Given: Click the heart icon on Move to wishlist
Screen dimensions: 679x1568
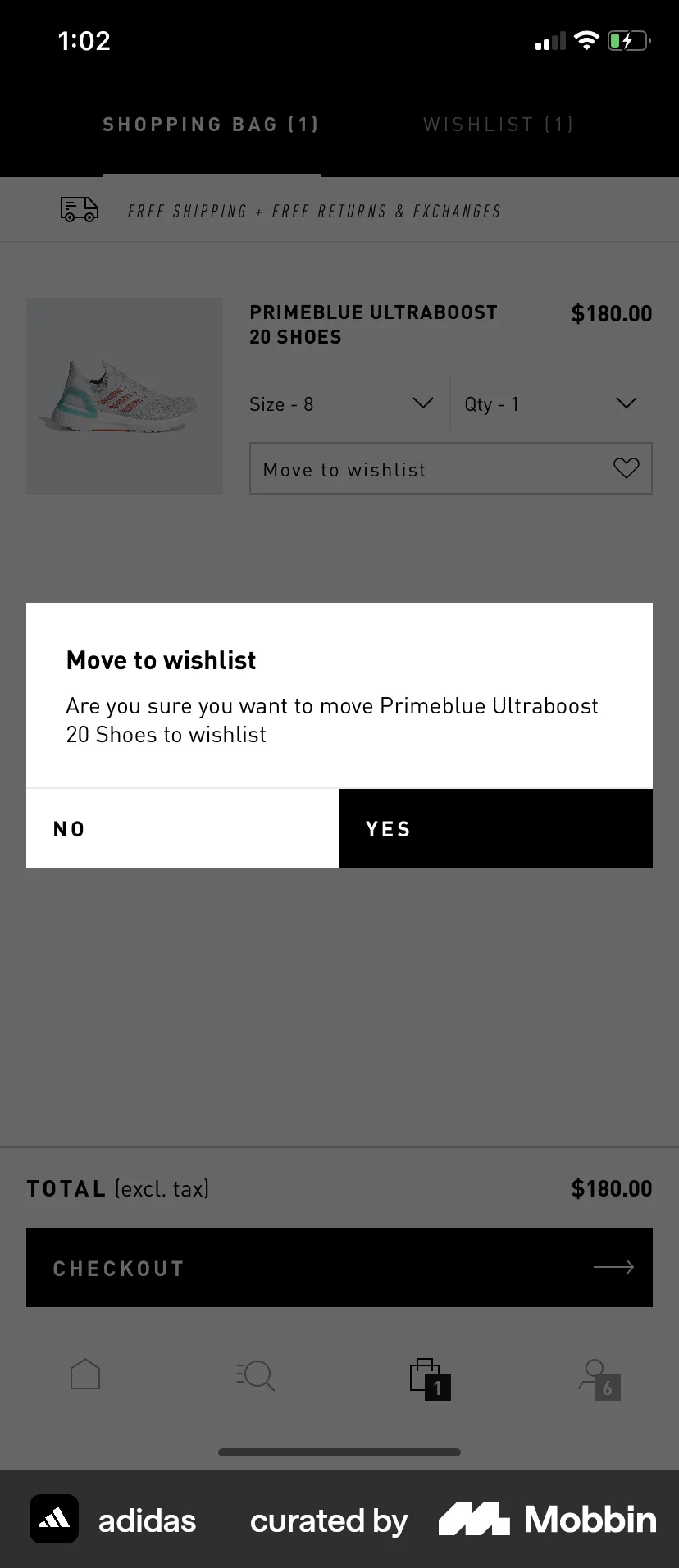Looking at the screenshot, I should [626, 468].
